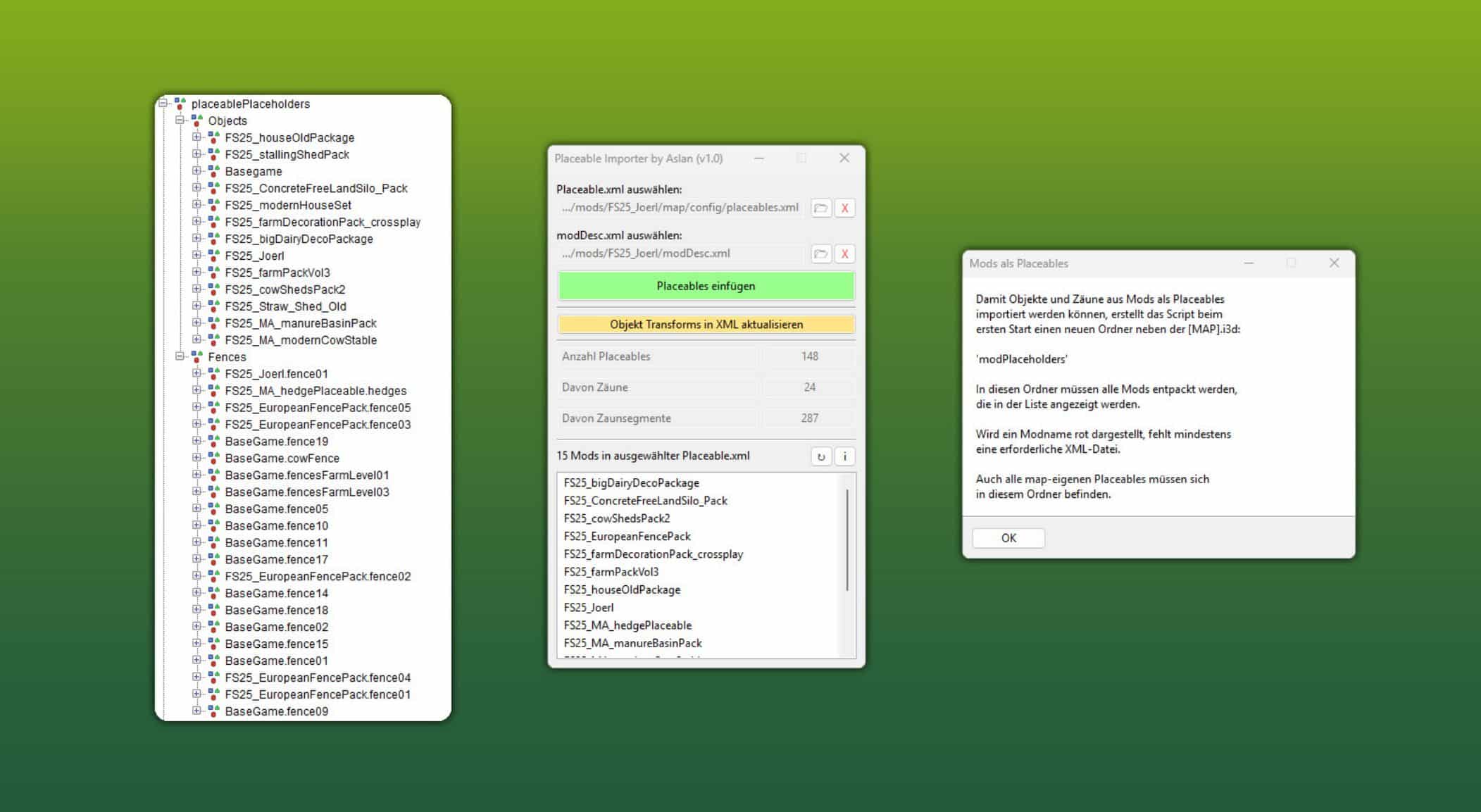The height and width of the screenshot is (812, 1481).
Task: Click the transform group icon beside FS25_Joerl
Action: pos(212,256)
